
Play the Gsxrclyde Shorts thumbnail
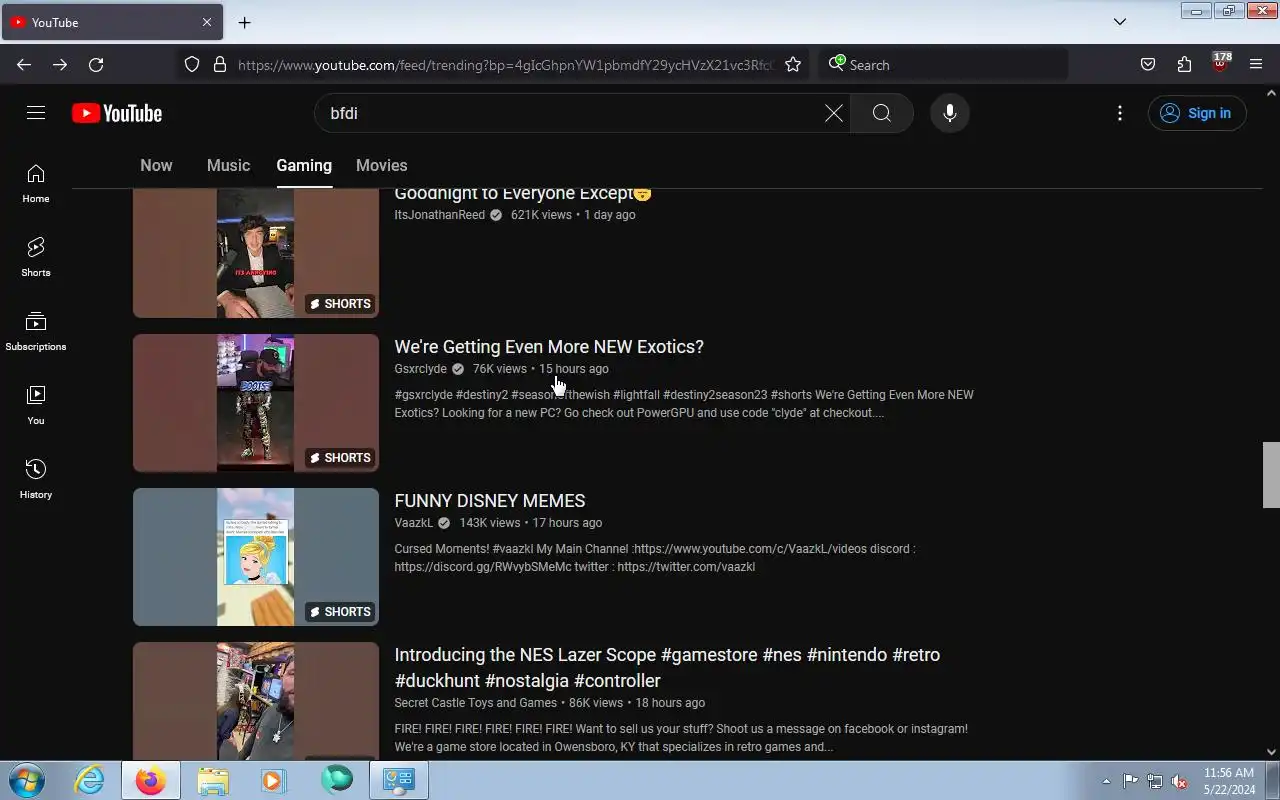click(x=256, y=403)
